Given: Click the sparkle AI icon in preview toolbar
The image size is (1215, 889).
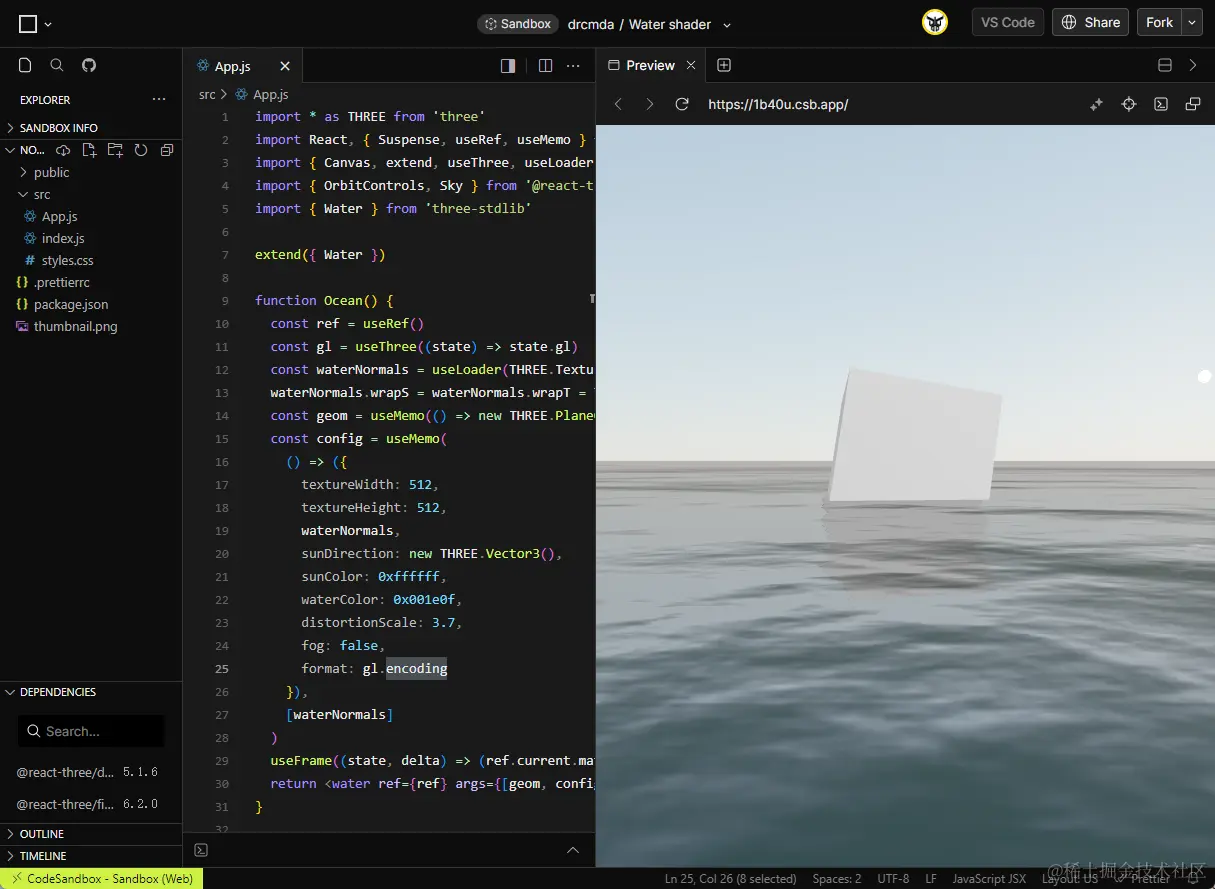Looking at the screenshot, I should pyautogui.click(x=1096, y=104).
